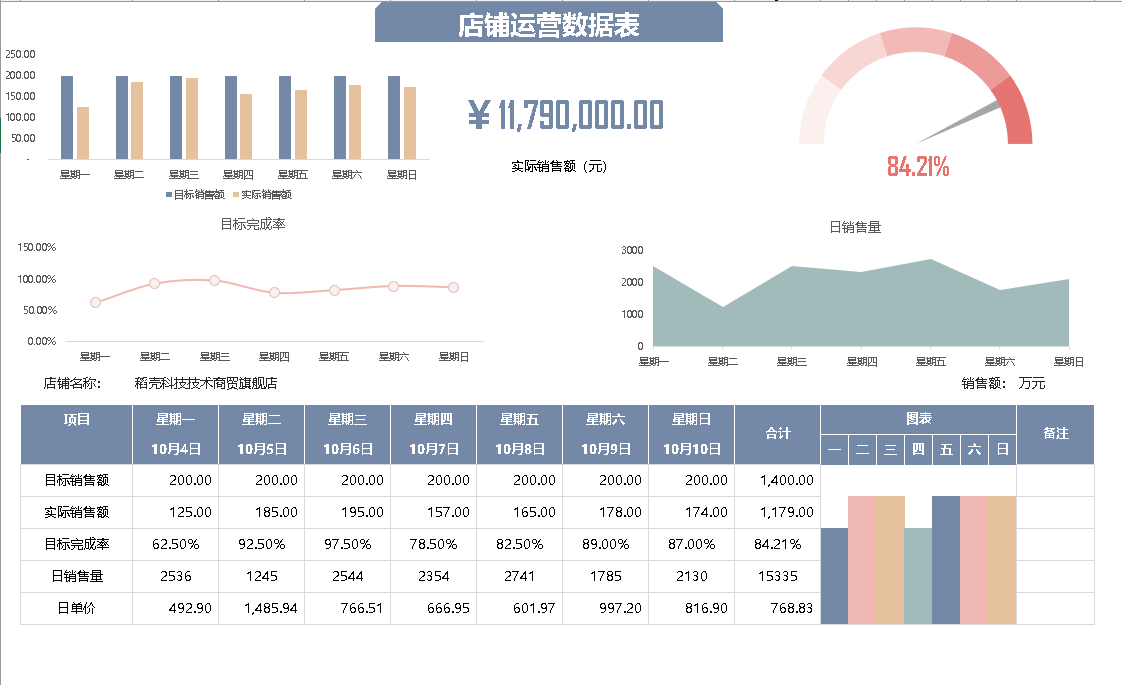Click the gray gauge needle pointer
Viewport: 1122px width, 685px height.
(958, 122)
